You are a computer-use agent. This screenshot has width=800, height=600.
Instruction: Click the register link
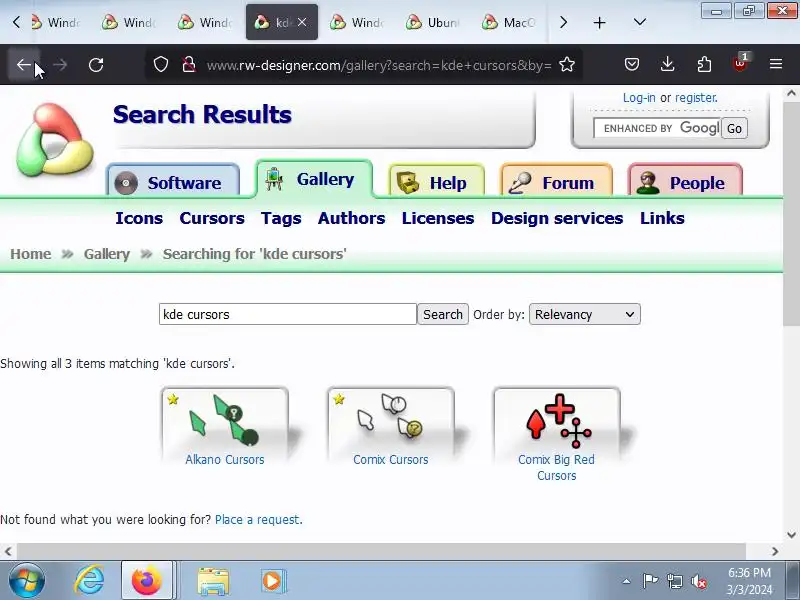pos(696,97)
